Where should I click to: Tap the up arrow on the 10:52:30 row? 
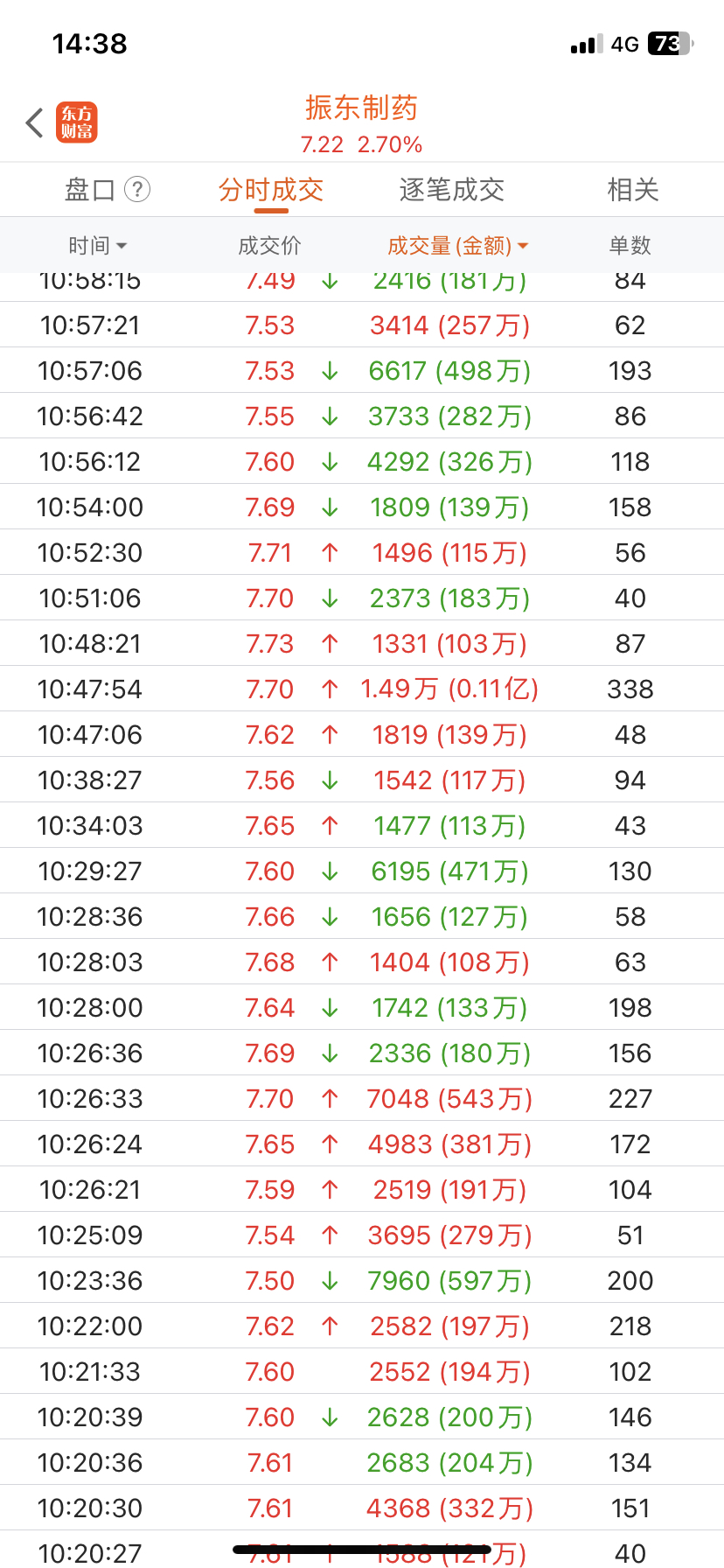coord(330,553)
